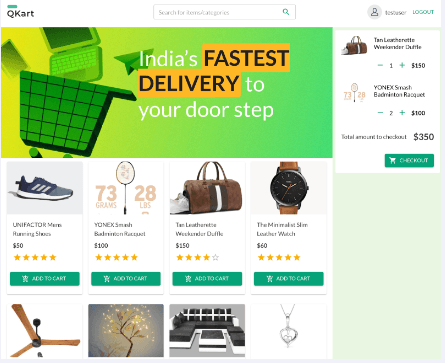Click the QKart logo
This screenshot has width=445, height=363.
pyautogui.click(x=21, y=12)
